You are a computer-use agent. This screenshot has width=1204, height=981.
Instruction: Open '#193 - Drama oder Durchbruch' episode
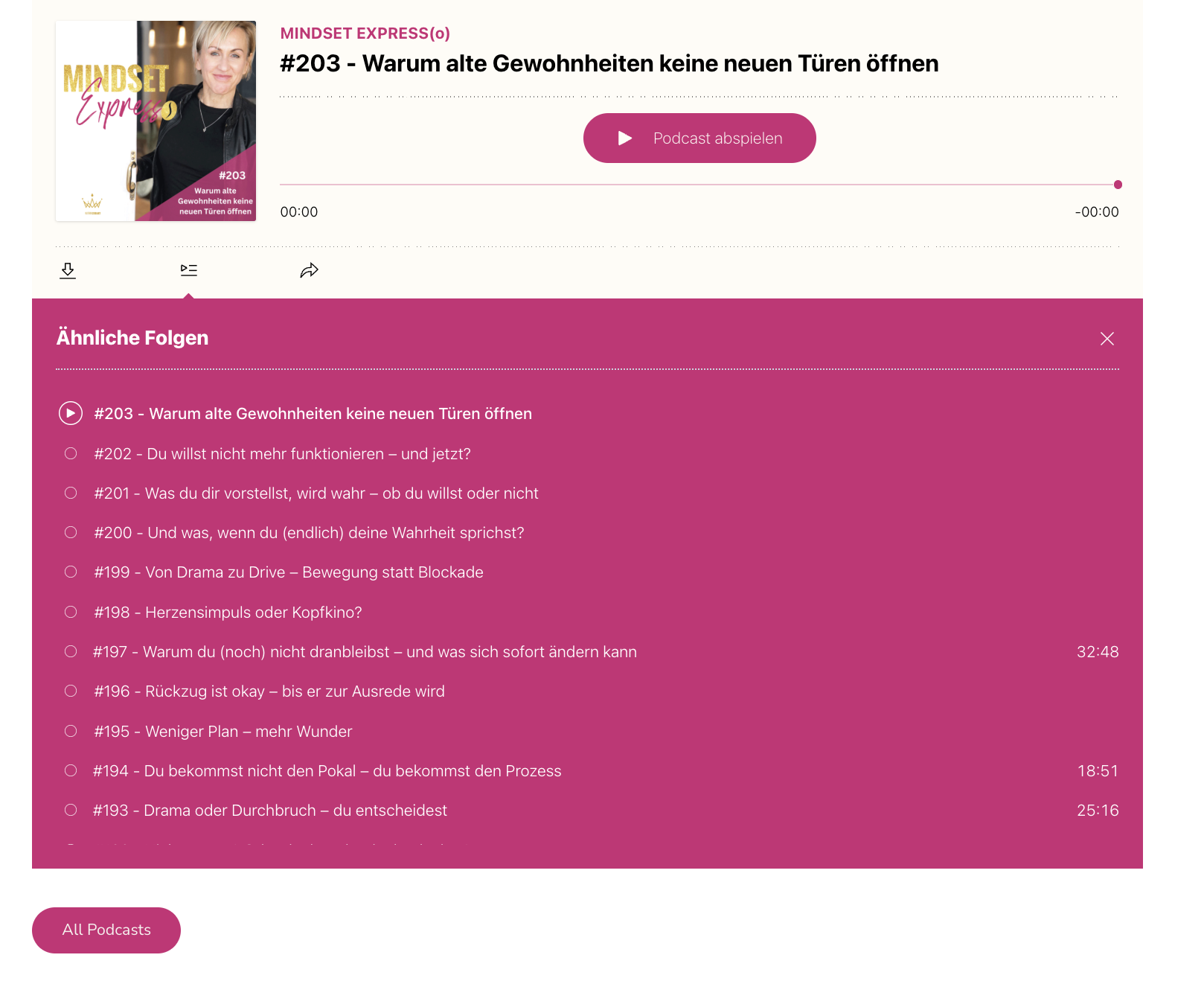(270, 811)
